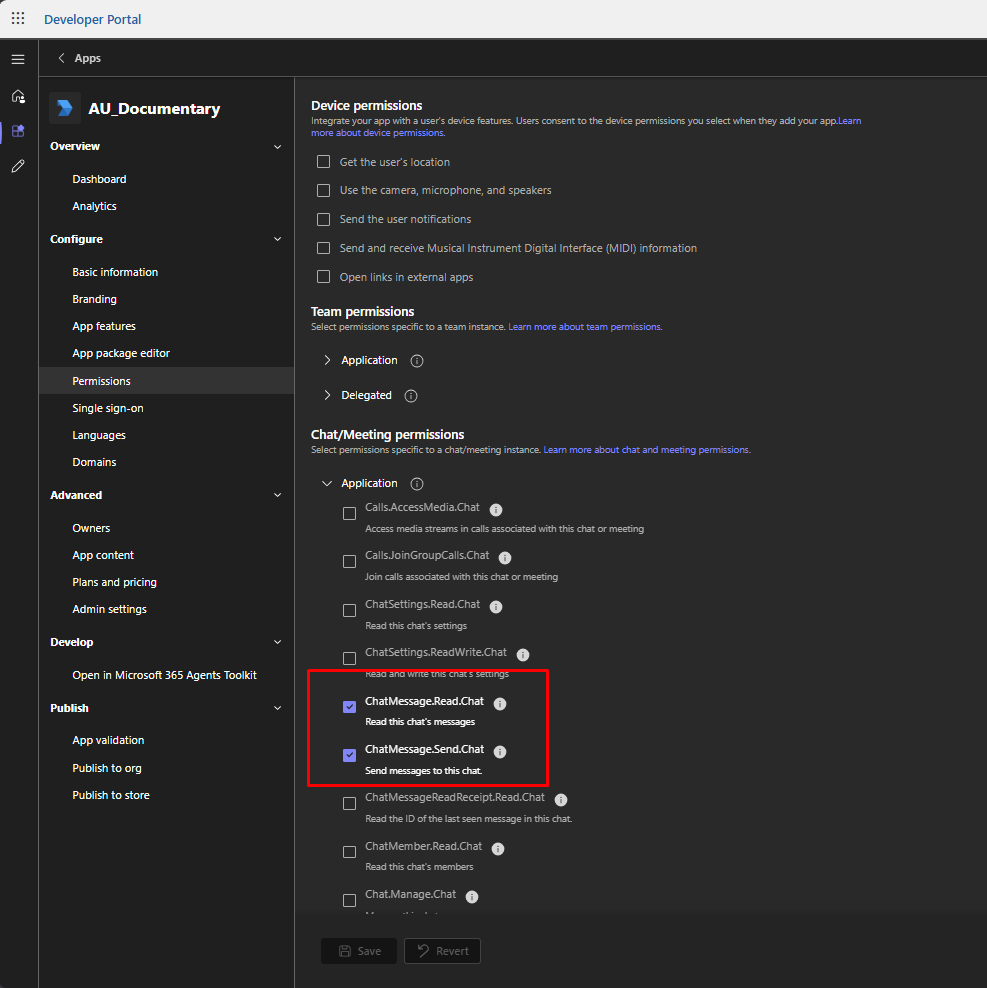Viewport: 987px width, 988px height.
Task: Expand Team permissions Application section
Action: click(327, 360)
